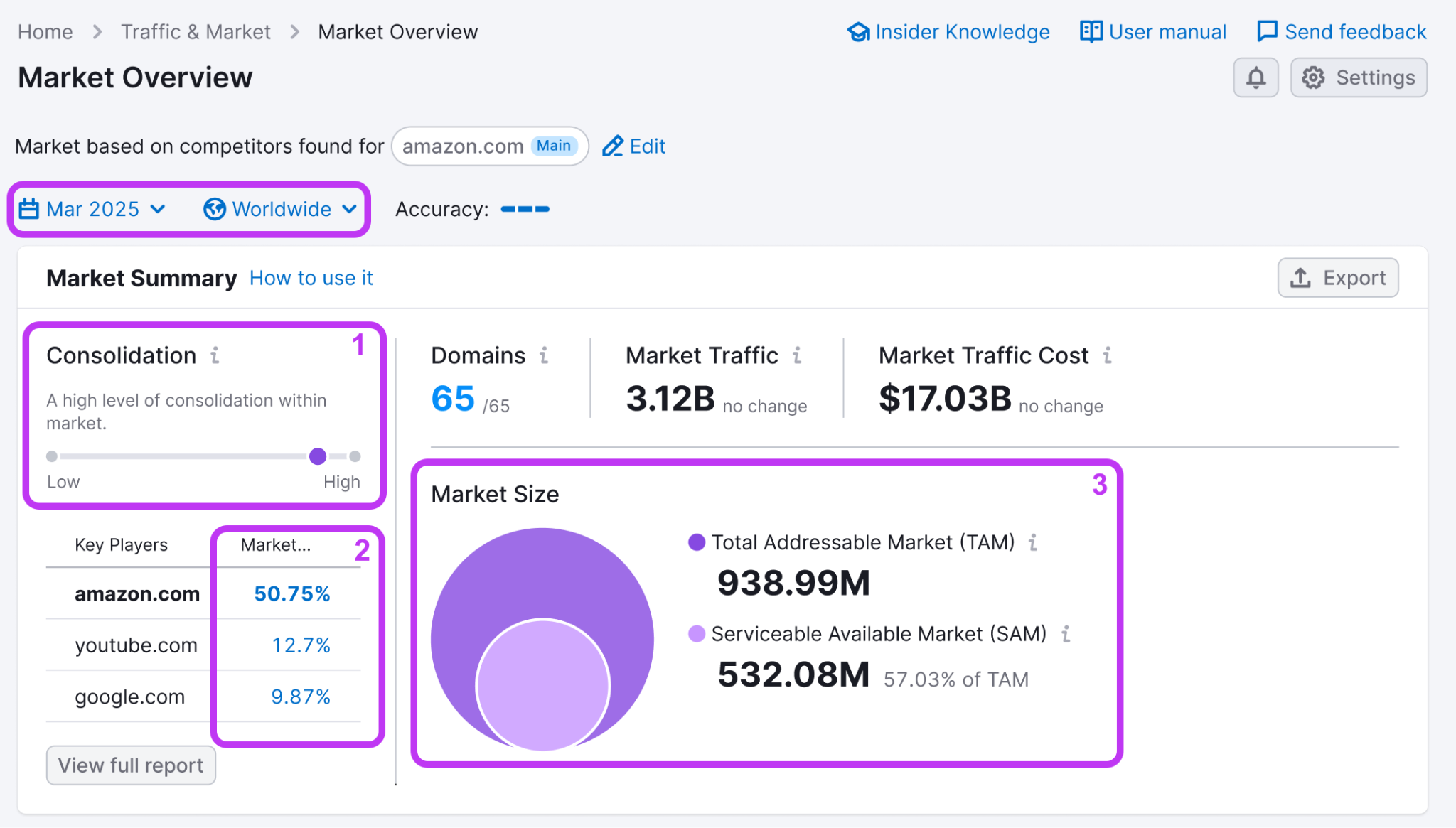The height and width of the screenshot is (828, 1456).
Task: Click the consolidation slider handle
Action: [318, 457]
